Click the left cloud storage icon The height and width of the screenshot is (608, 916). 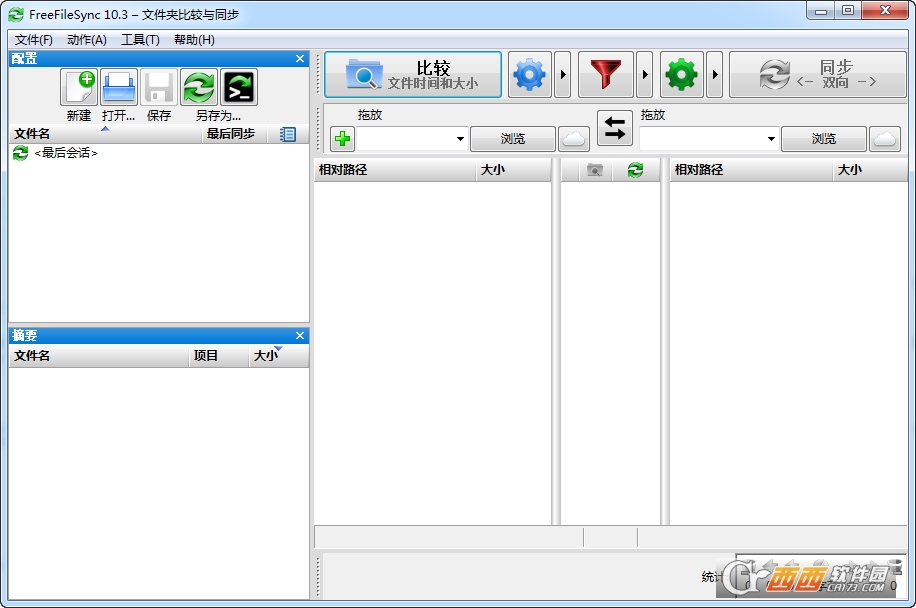(x=574, y=139)
